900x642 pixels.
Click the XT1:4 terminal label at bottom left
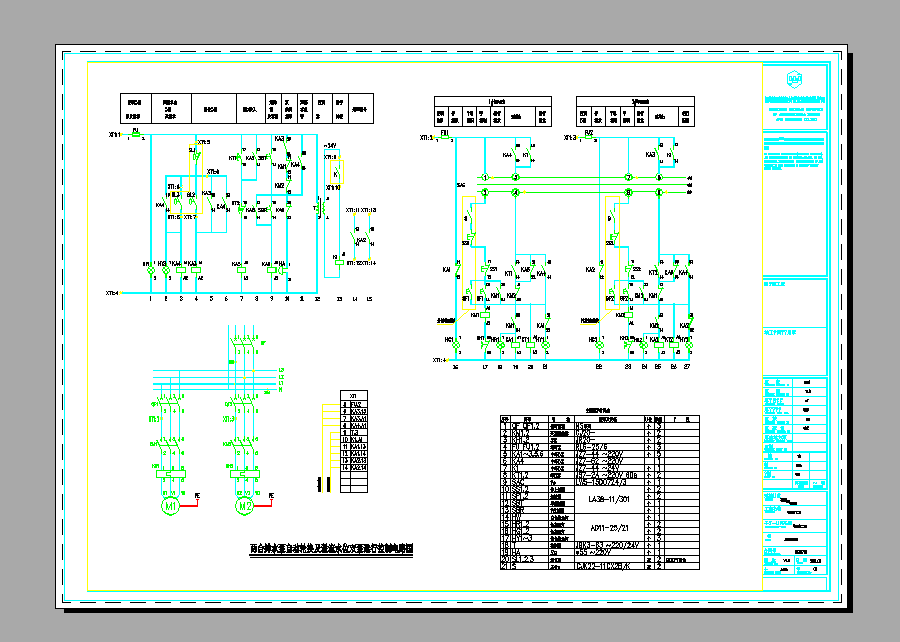pos(112,293)
